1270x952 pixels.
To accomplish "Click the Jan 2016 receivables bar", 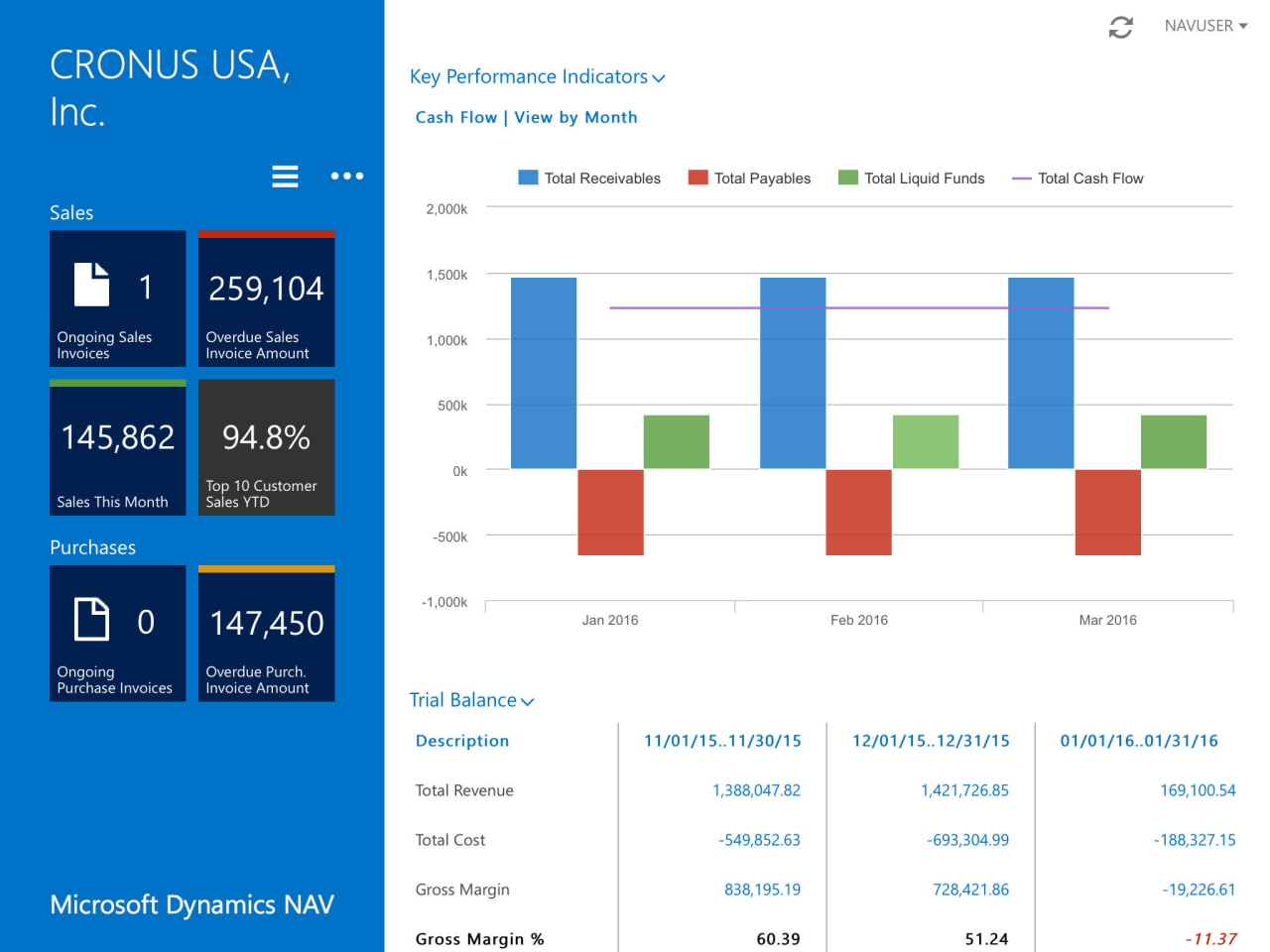I will [543, 372].
